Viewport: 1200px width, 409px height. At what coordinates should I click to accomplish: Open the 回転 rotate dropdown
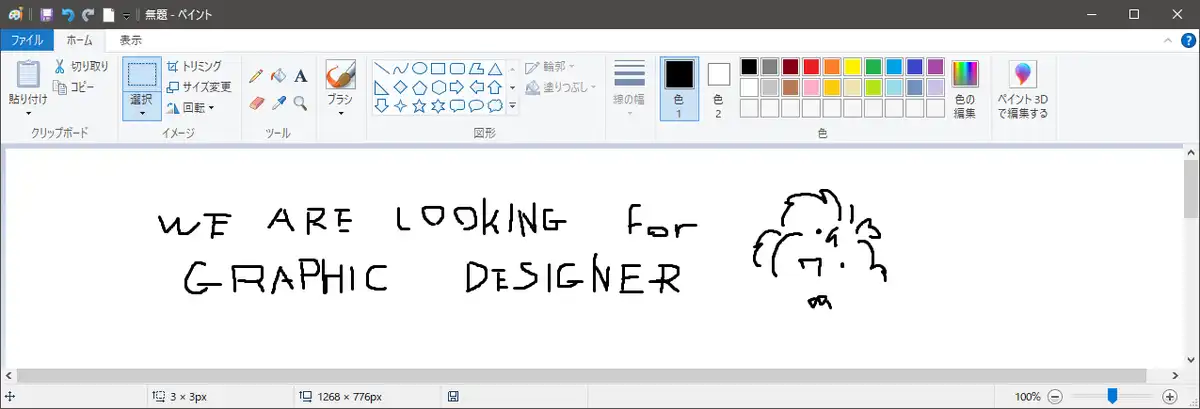pyautogui.click(x=193, y=107)
